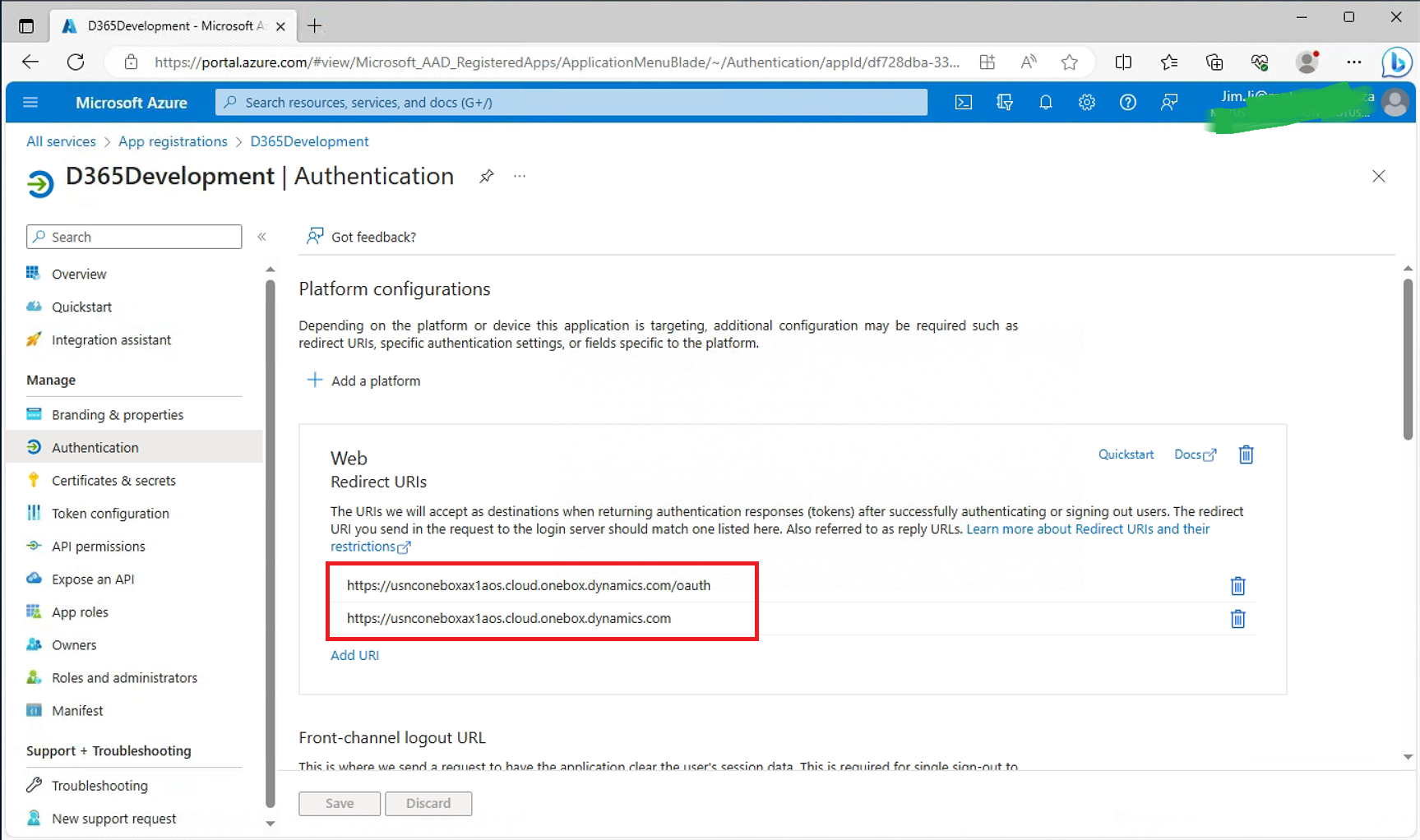Open the app available icon in address bar

[x=988, y=62]
